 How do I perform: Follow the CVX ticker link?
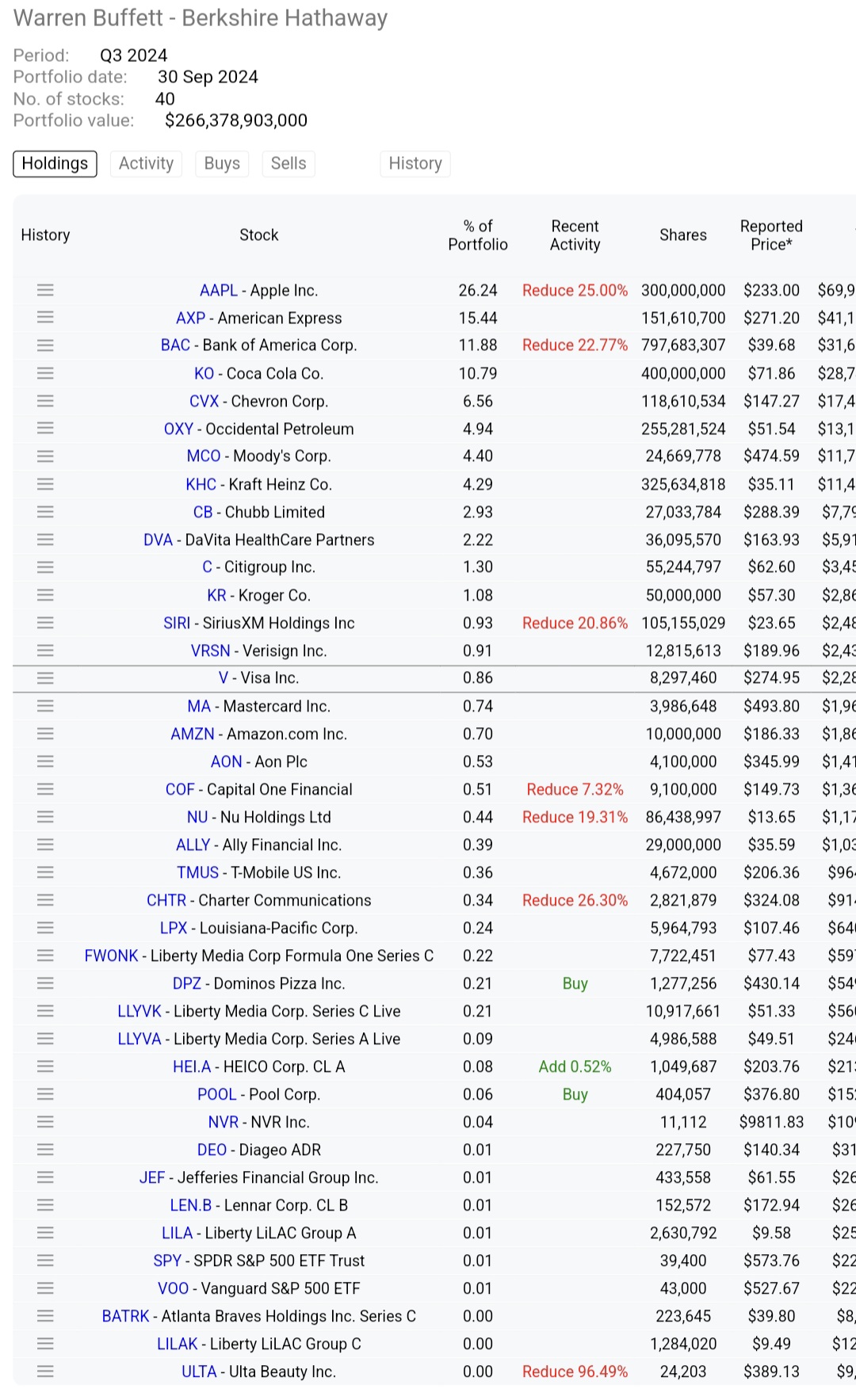tap(204, 401)
